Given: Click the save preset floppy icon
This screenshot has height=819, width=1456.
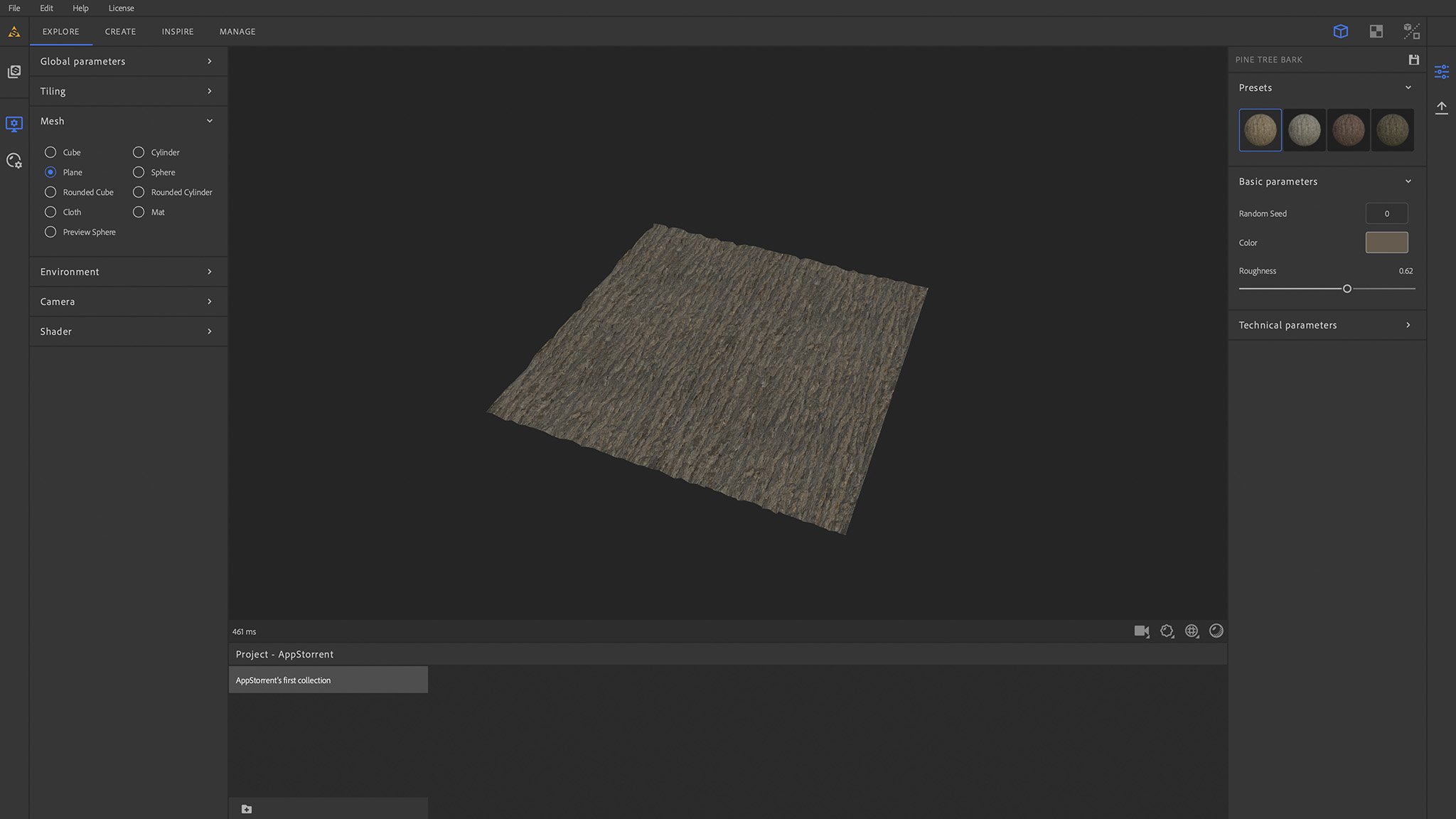Looking at the screenshot, I should pos(1413,60).
